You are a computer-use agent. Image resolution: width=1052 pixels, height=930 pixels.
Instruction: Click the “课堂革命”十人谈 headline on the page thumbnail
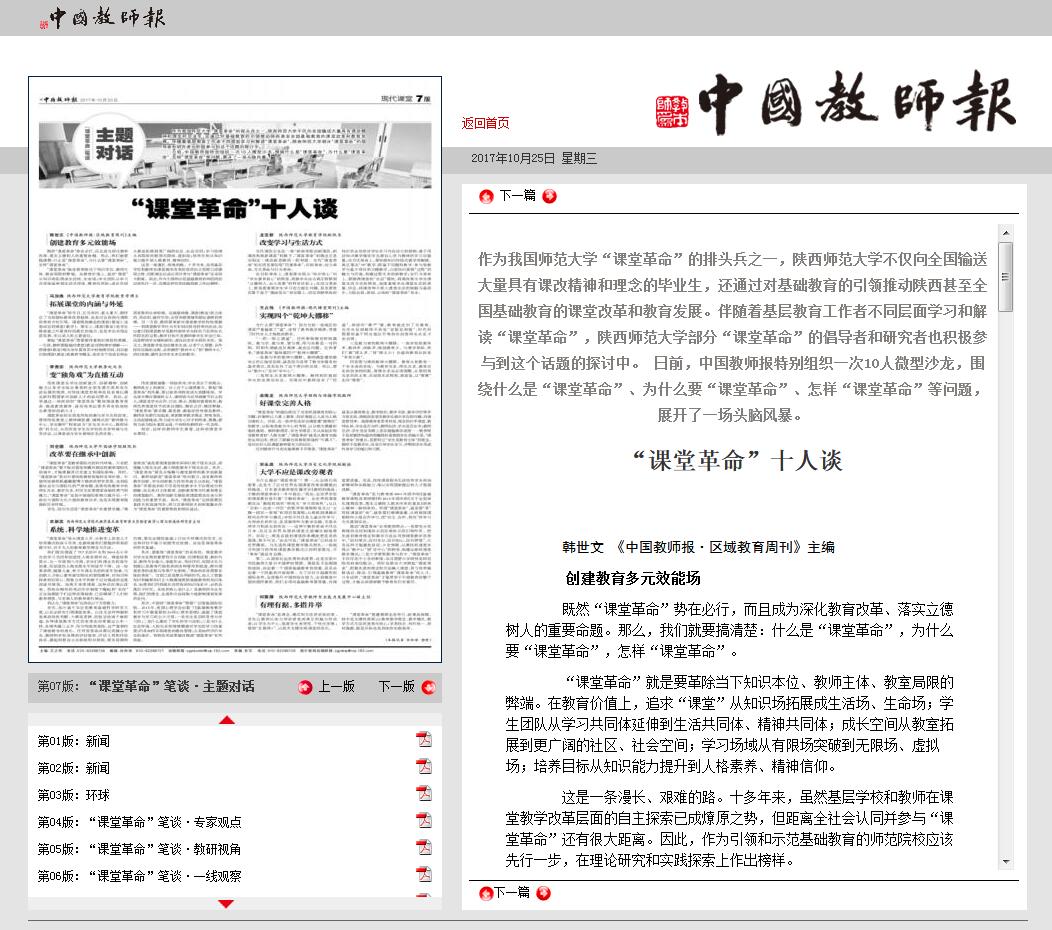coord(234,209)
